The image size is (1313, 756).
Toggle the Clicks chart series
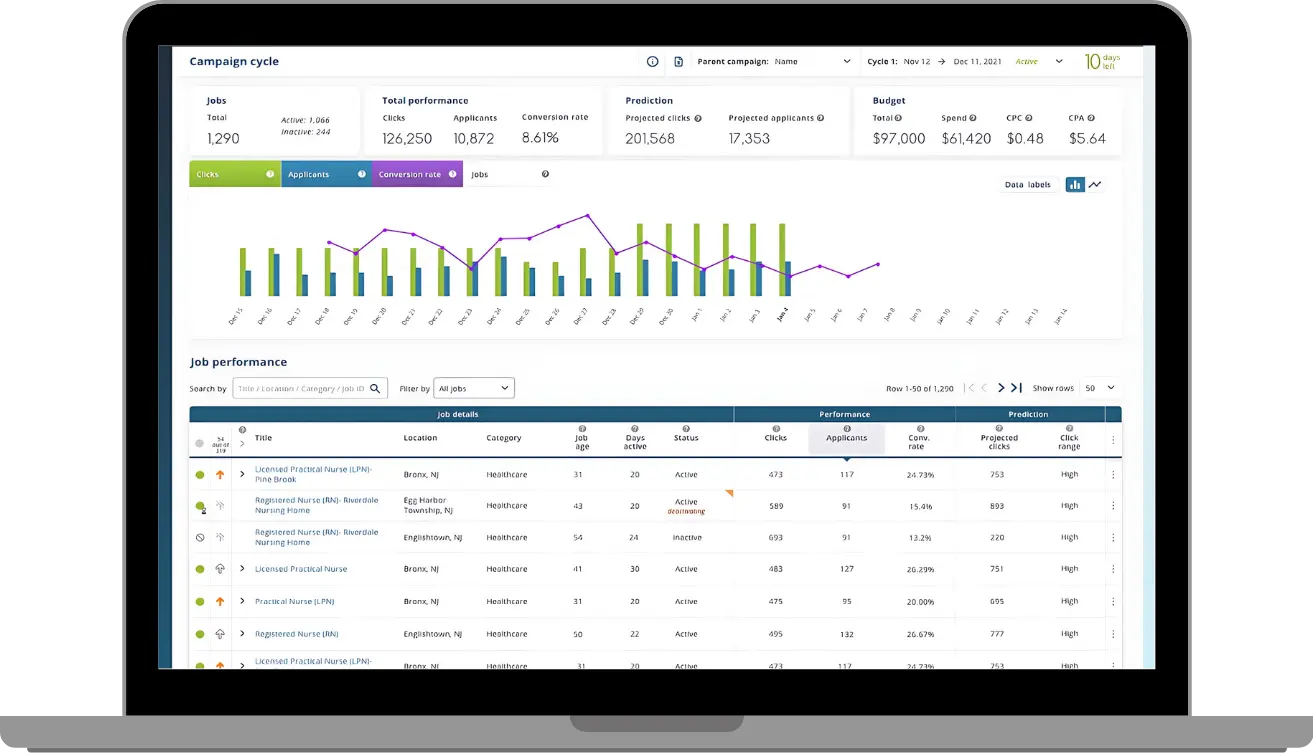(234, 174)
